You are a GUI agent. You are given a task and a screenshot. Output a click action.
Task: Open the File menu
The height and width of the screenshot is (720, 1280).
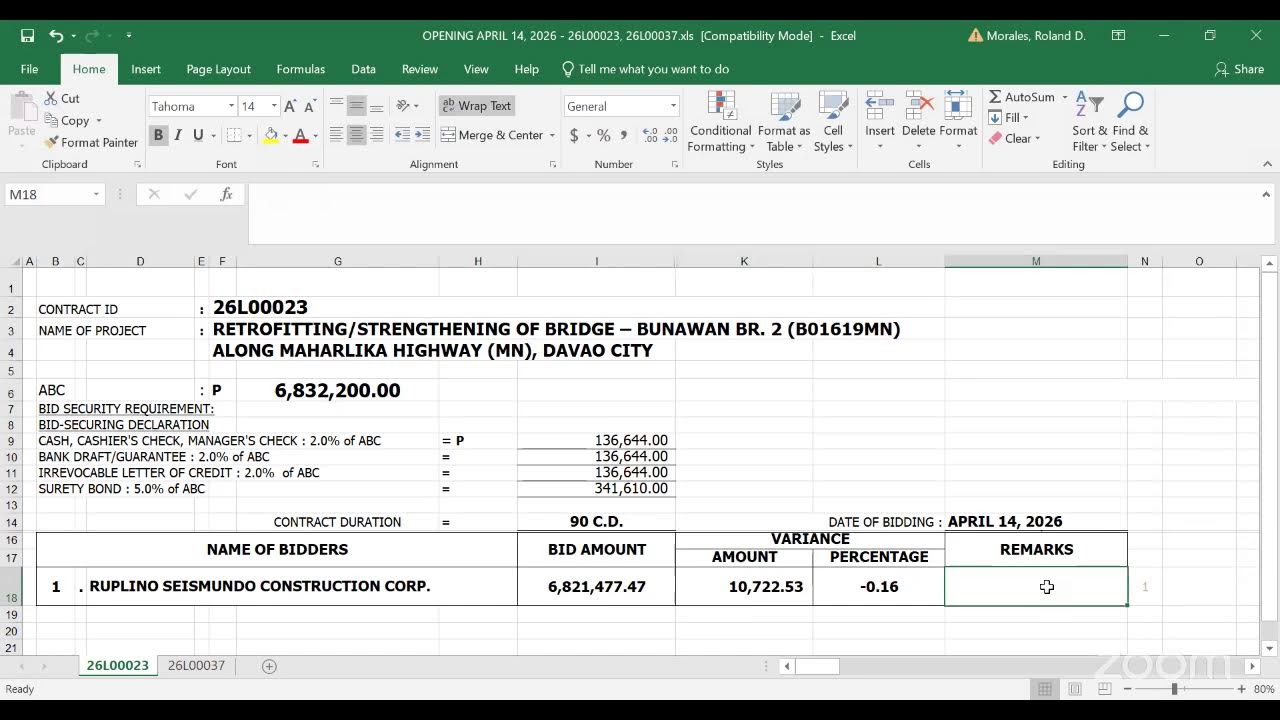click(x=29, y=69)
